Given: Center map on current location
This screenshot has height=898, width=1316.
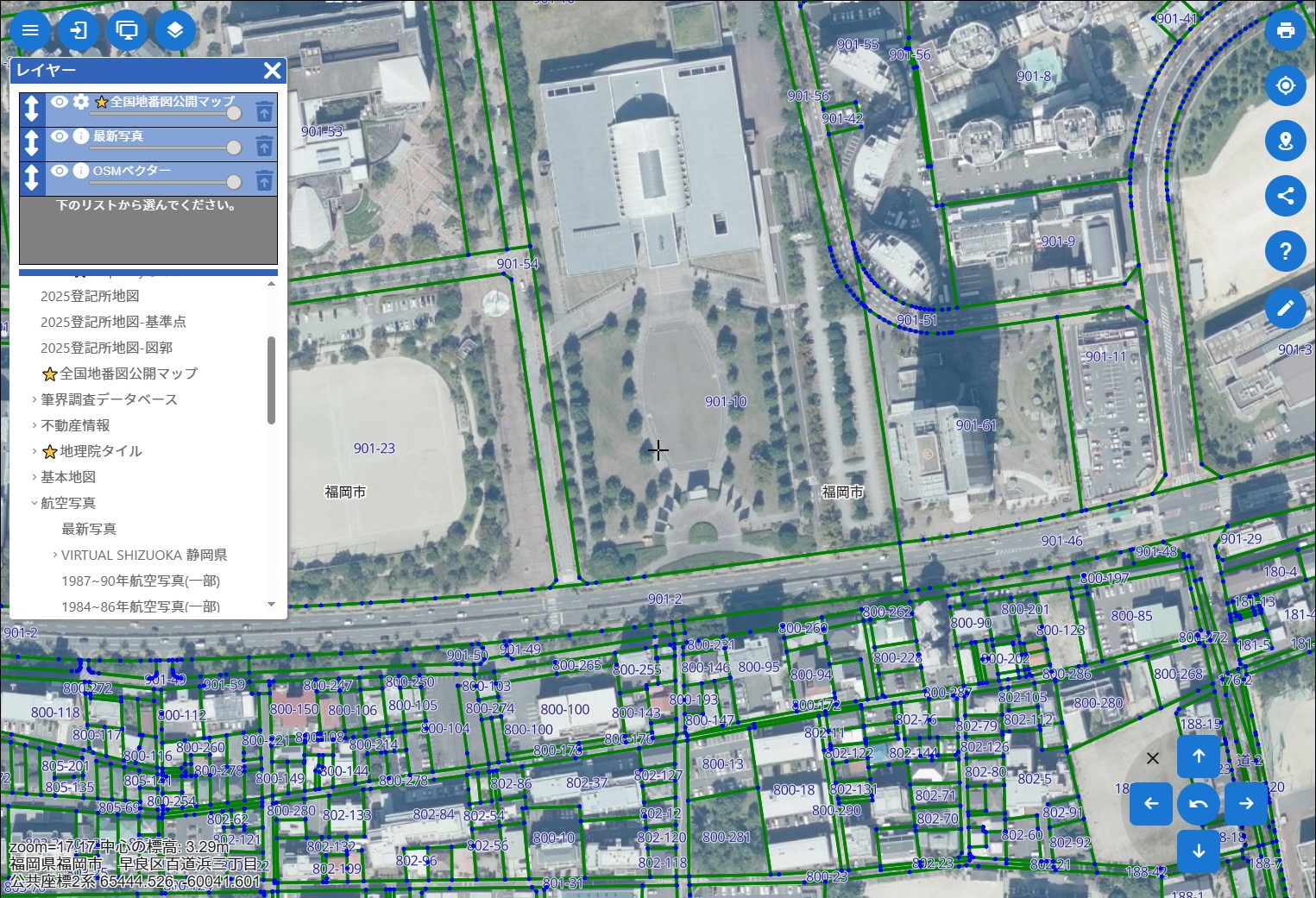Looking at the screenshot, I should tap(1285, 86).
